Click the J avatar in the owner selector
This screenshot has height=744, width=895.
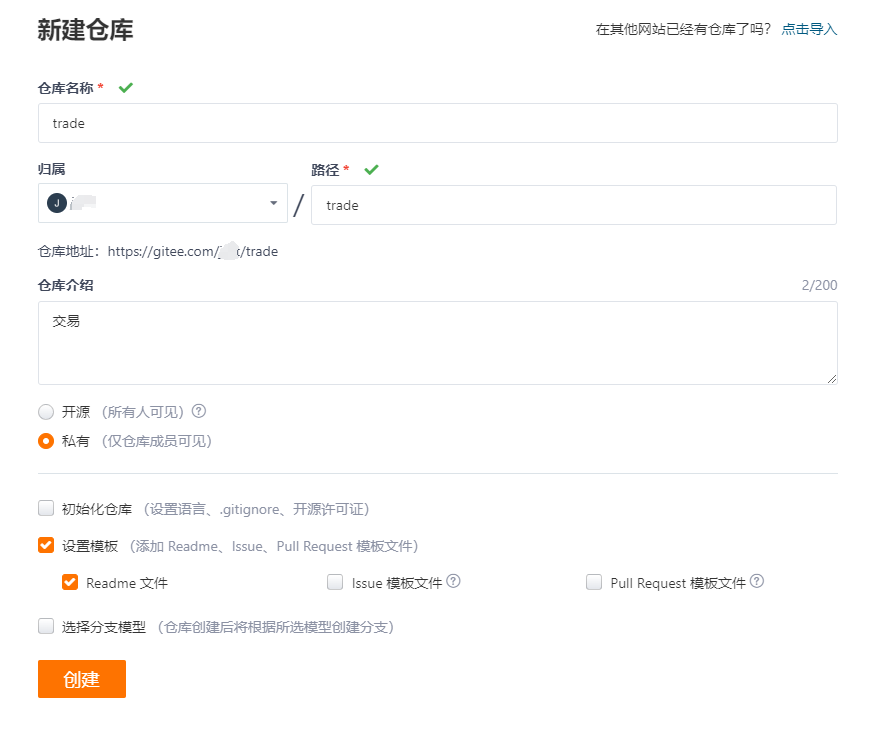pyautogui.click(x=56, y=203)
